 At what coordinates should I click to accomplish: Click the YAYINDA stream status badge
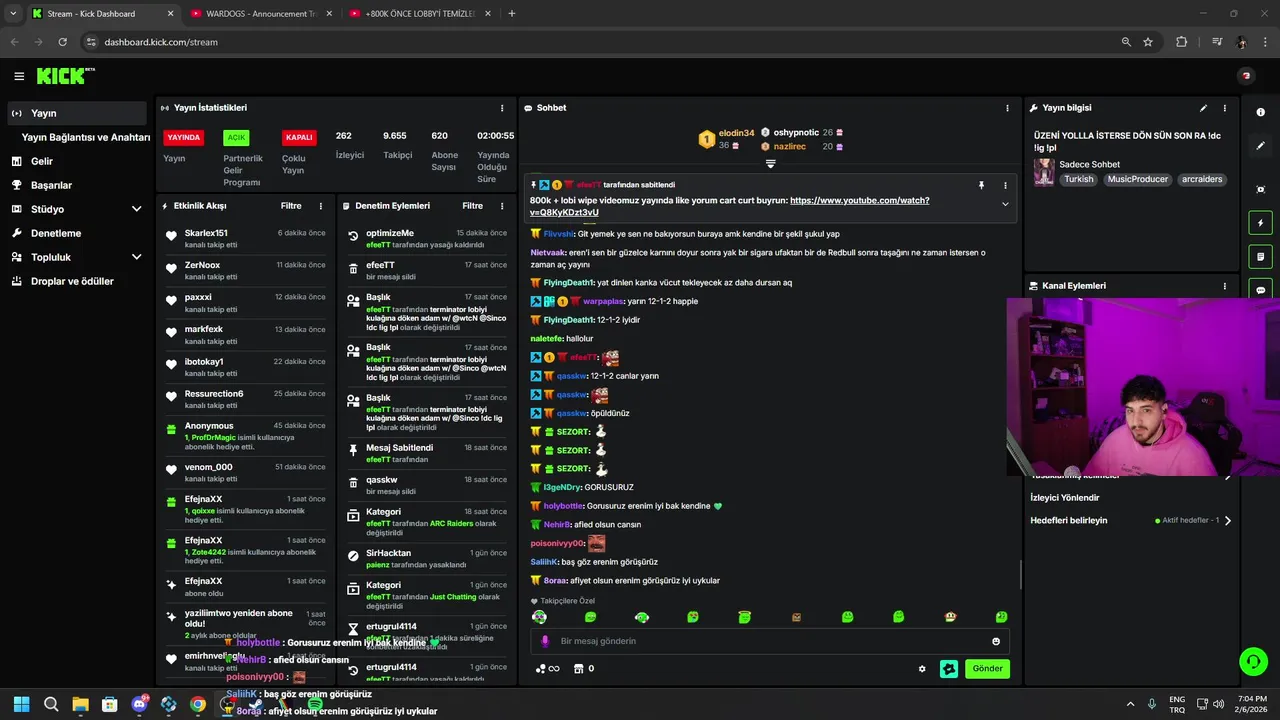(184, 138)
